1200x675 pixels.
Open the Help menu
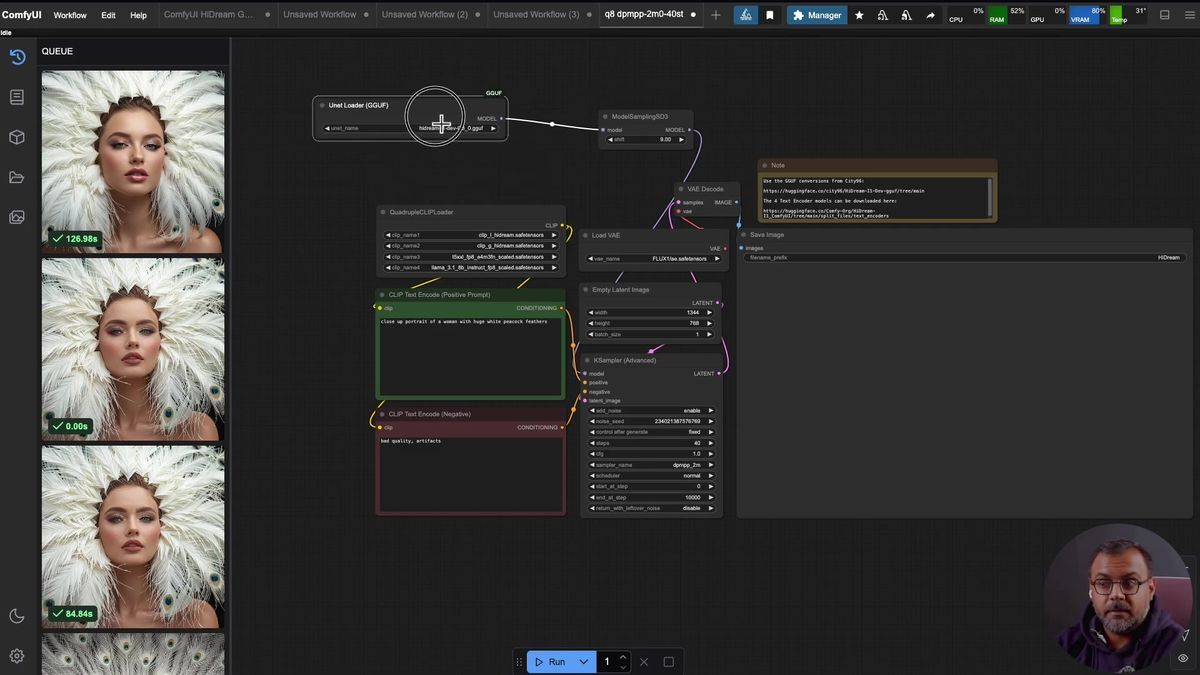pyautogui.click(x=138, y=15)
